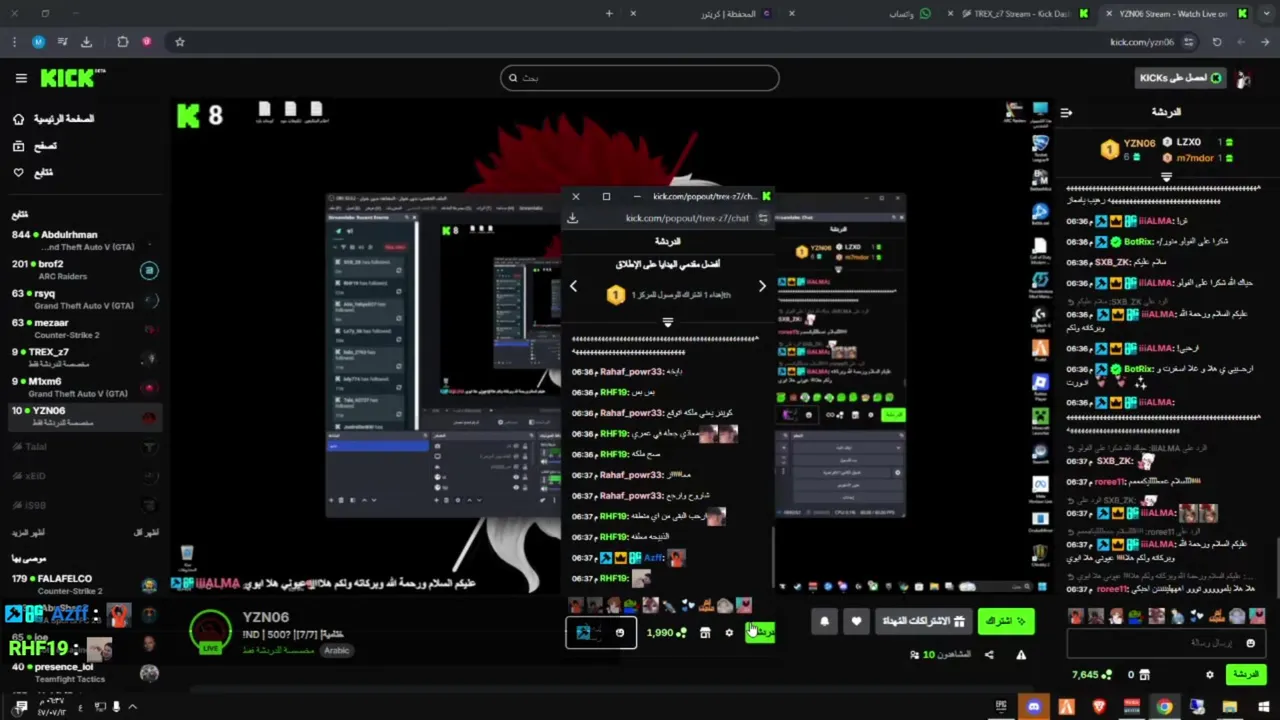Open the chat shop icon
The image size is (1280, 720).
point(1146,675)
